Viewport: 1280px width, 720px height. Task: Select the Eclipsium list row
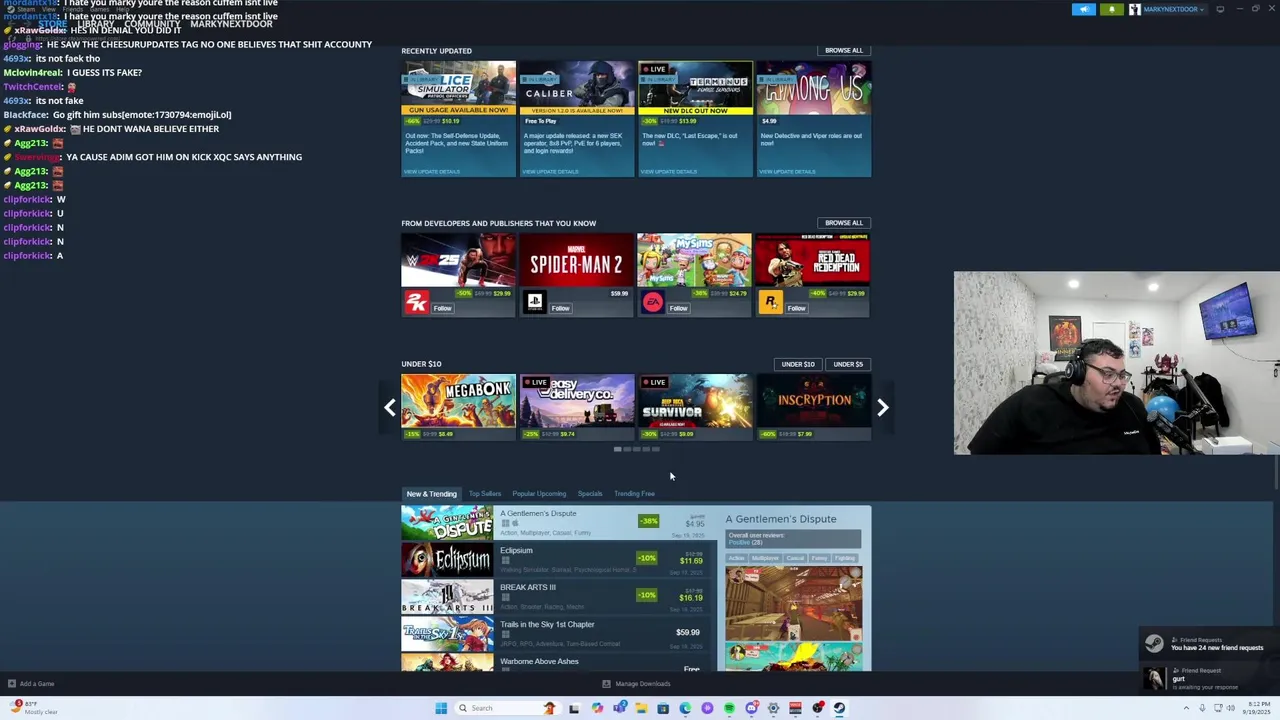[555, 560]
